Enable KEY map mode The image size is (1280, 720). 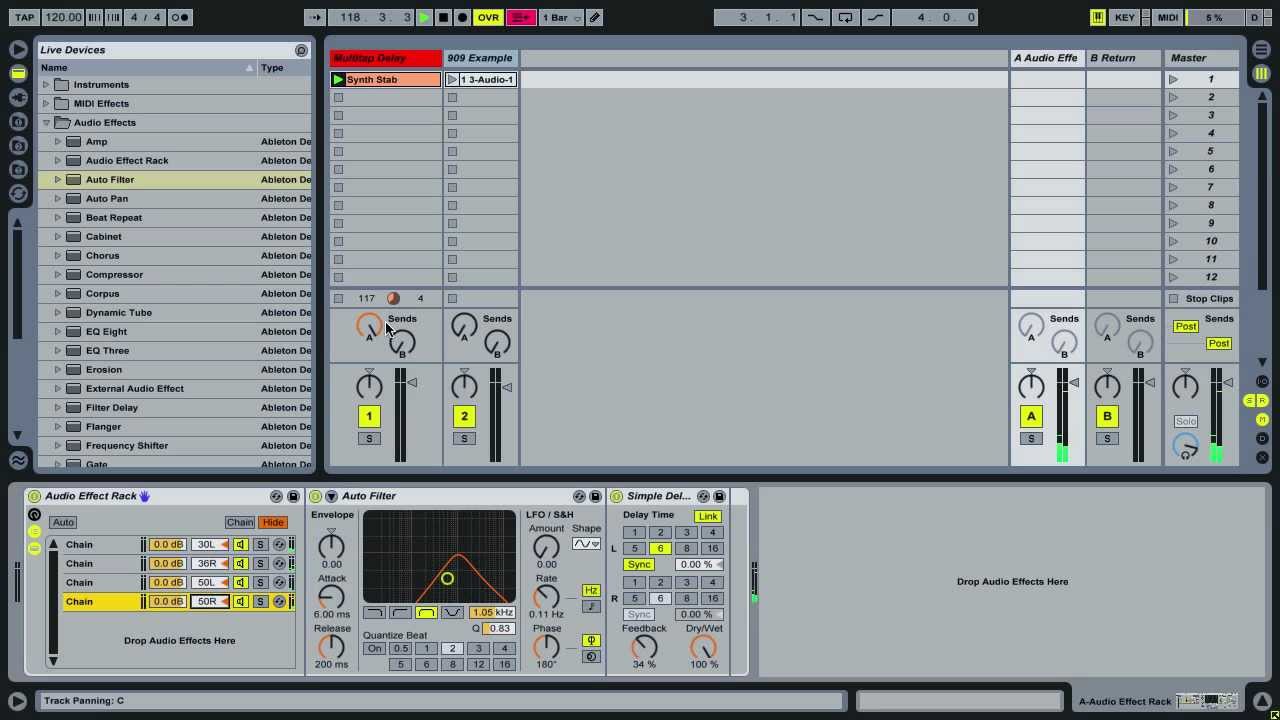tap(1125, 17)
